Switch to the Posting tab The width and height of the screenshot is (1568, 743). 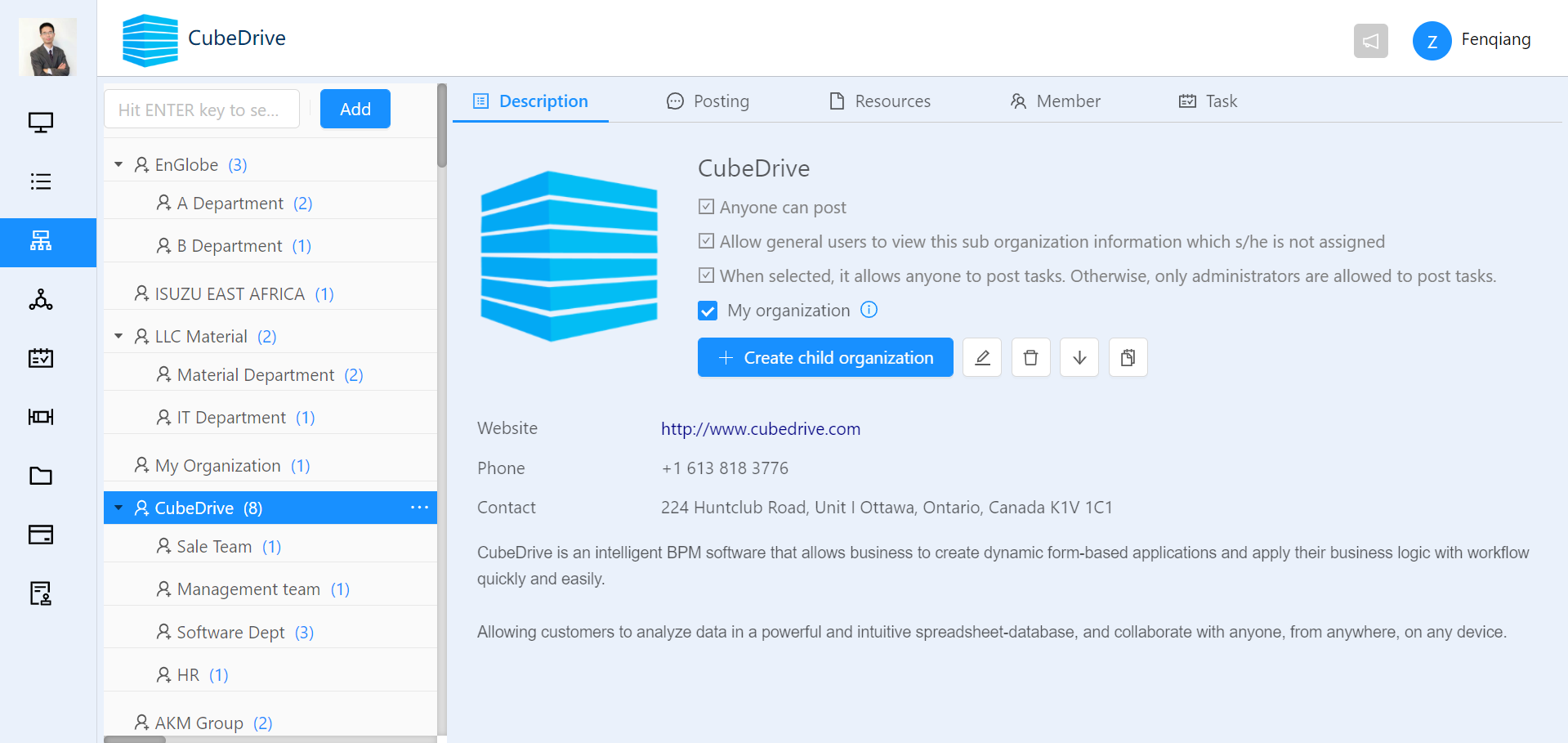[x=708, y=101]
